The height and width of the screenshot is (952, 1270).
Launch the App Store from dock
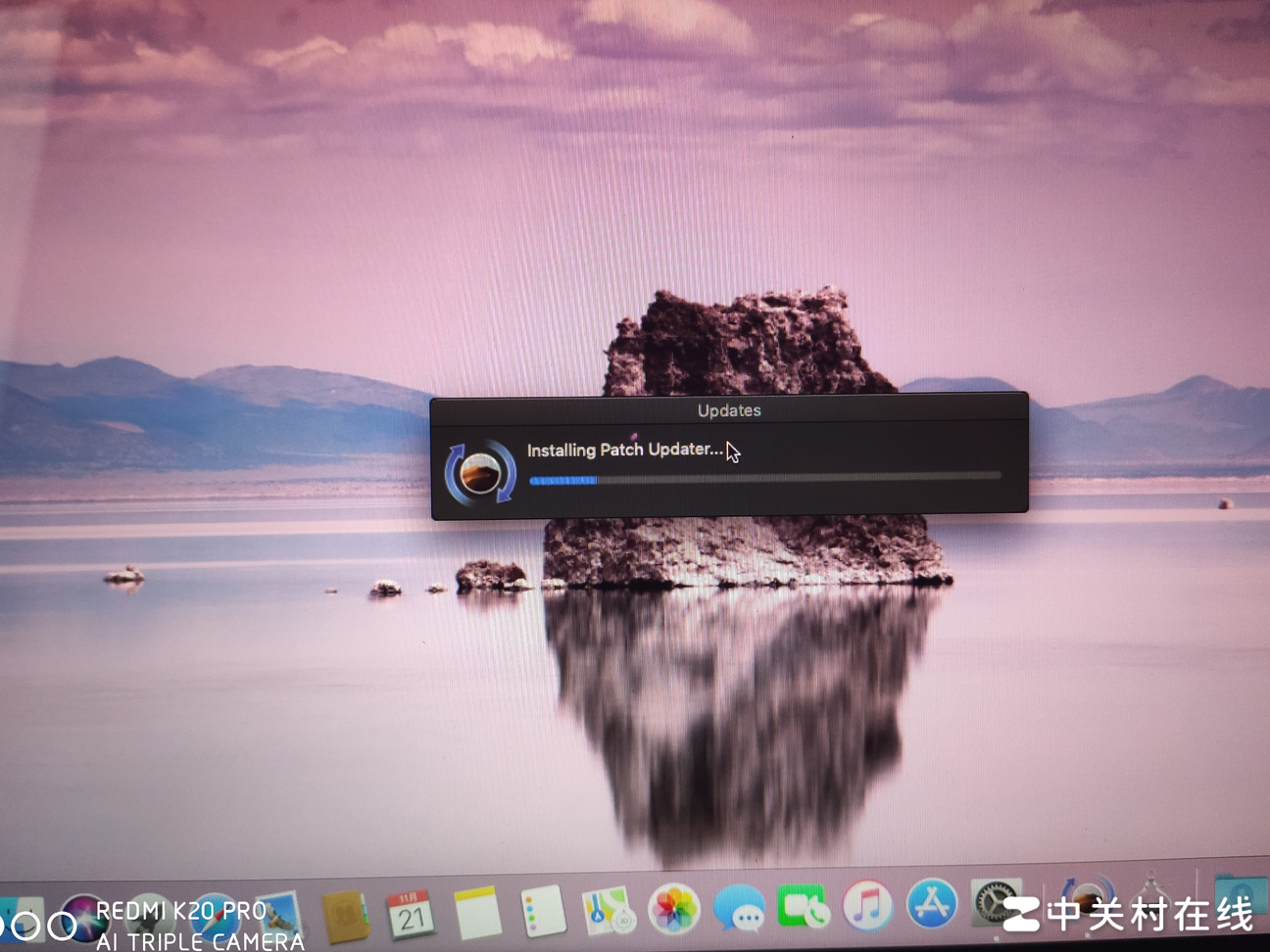(x=932, y=903)
